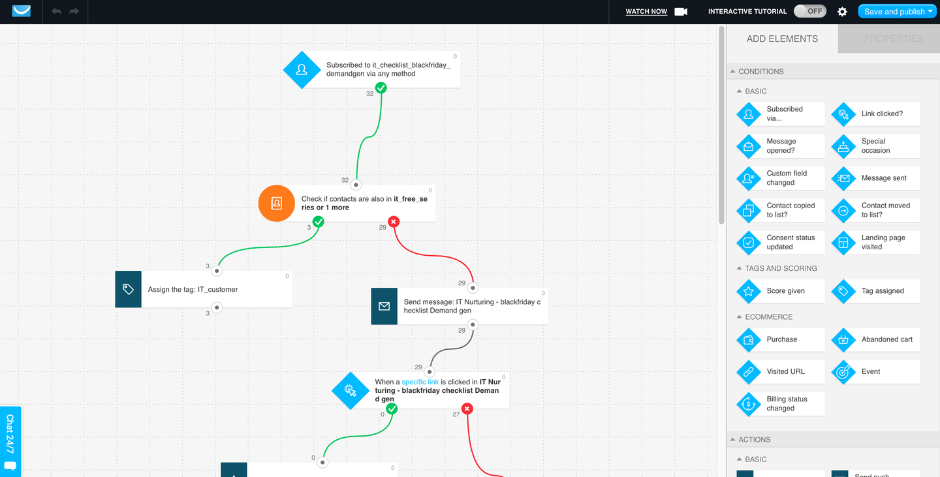Select the Subscribed to it_checklist_blackfriday node text
This screenshot has height=477, width=940.
point(388,70)
